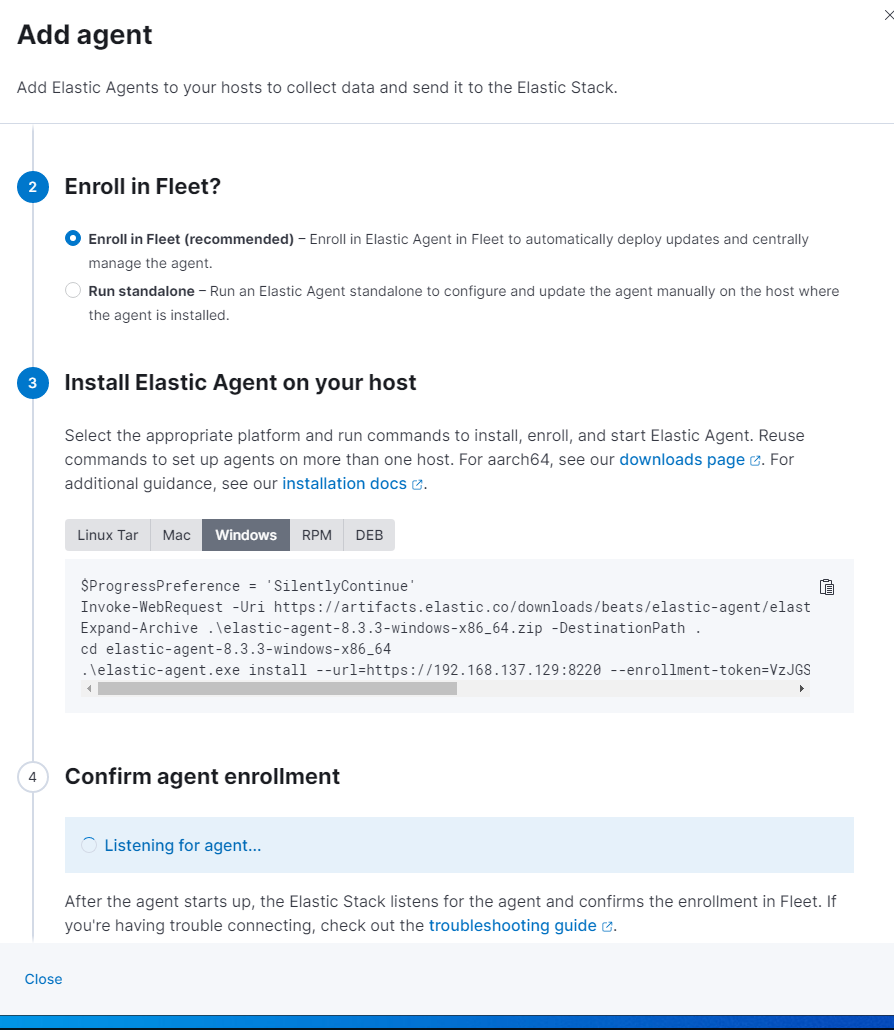Switch to the Linux Tar tab
The height and width of the screenshot is (1030, 894).
[108, 535]
